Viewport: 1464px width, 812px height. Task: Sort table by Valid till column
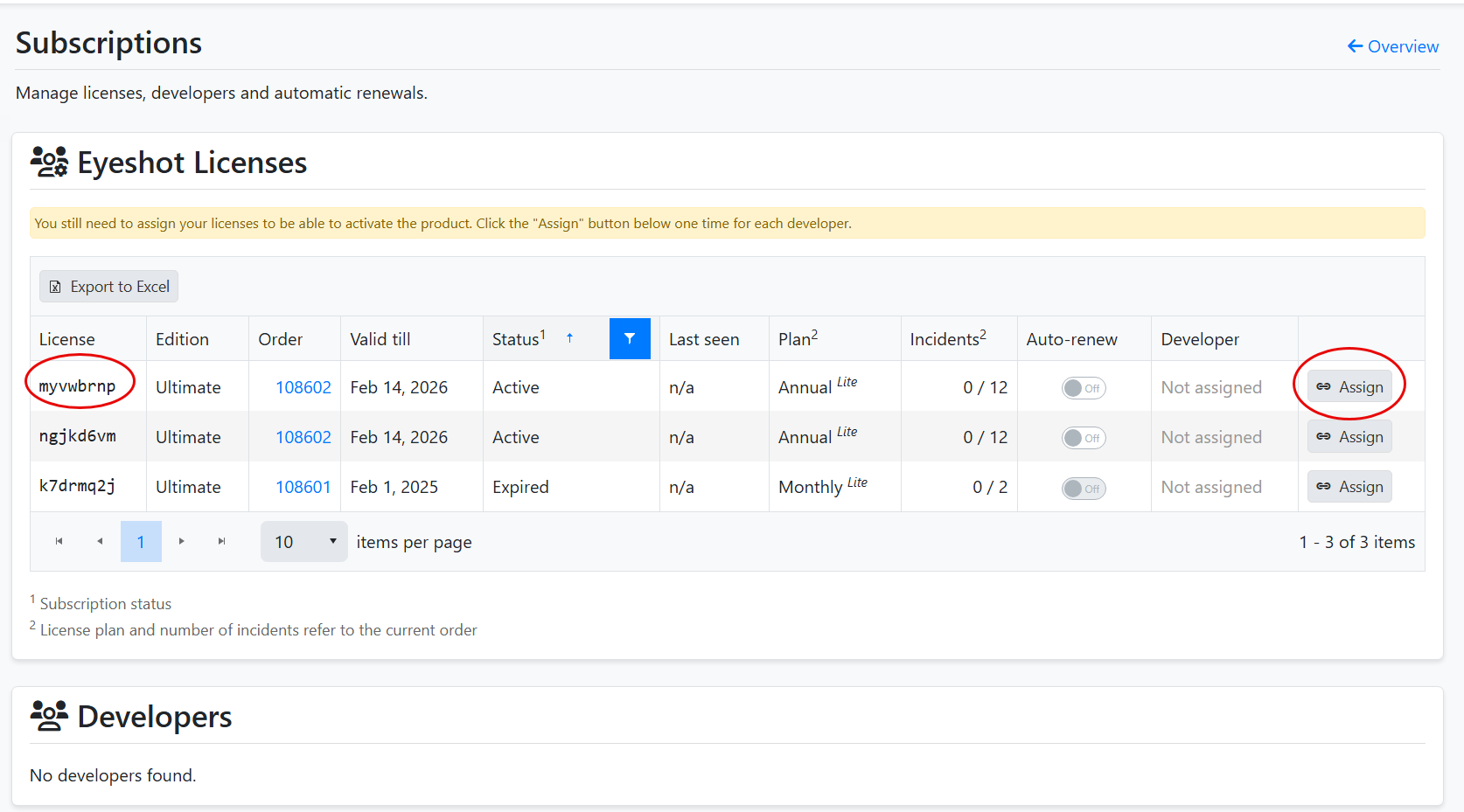pyautogui.click(x=380, y=339)
